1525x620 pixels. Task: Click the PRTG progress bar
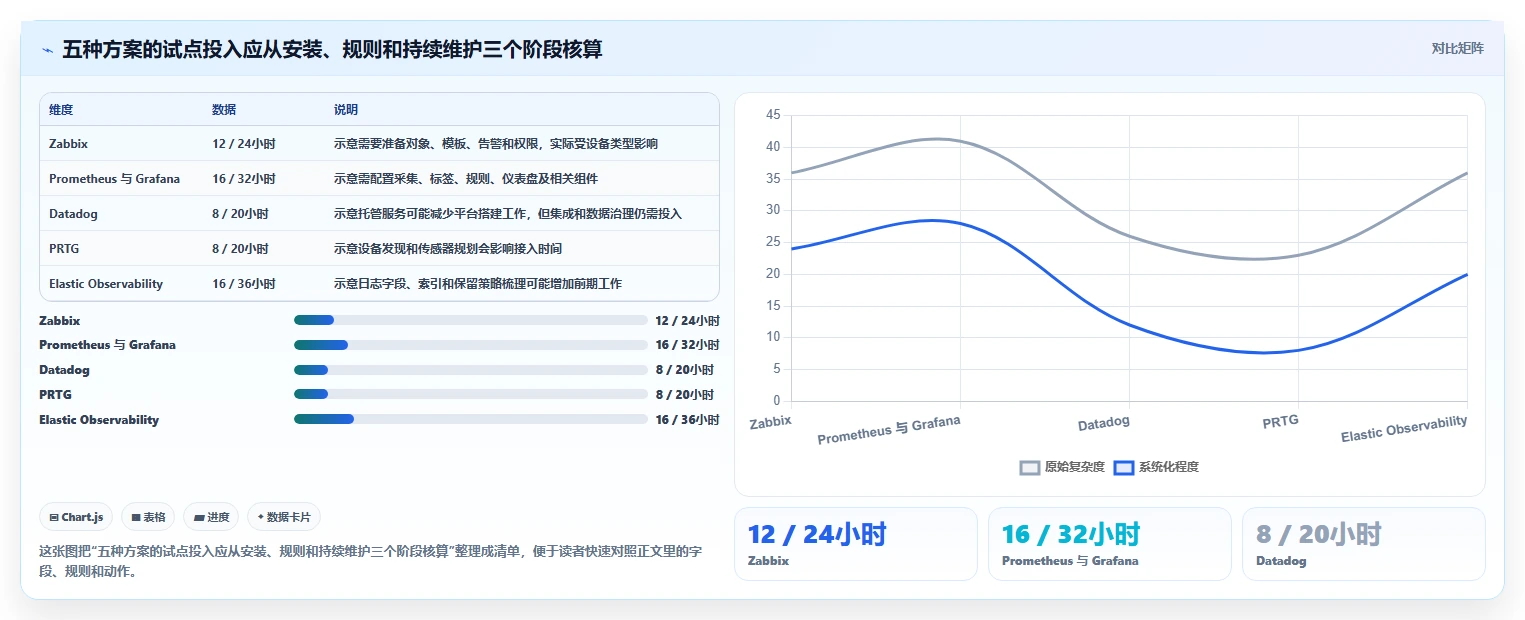(x=471, y=395)
